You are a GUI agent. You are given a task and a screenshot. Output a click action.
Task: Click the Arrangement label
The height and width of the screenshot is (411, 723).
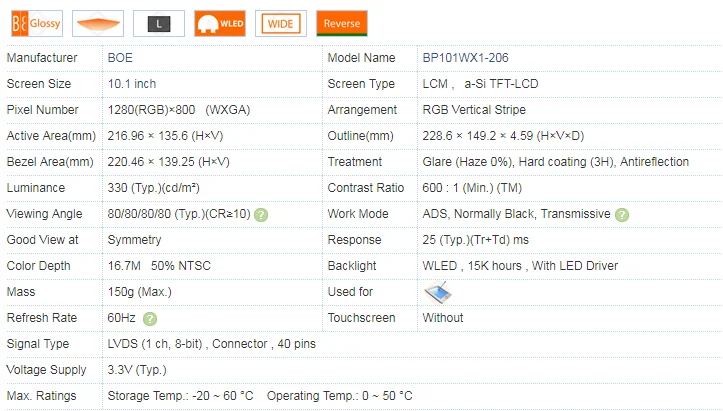click(x=362, y=110)
